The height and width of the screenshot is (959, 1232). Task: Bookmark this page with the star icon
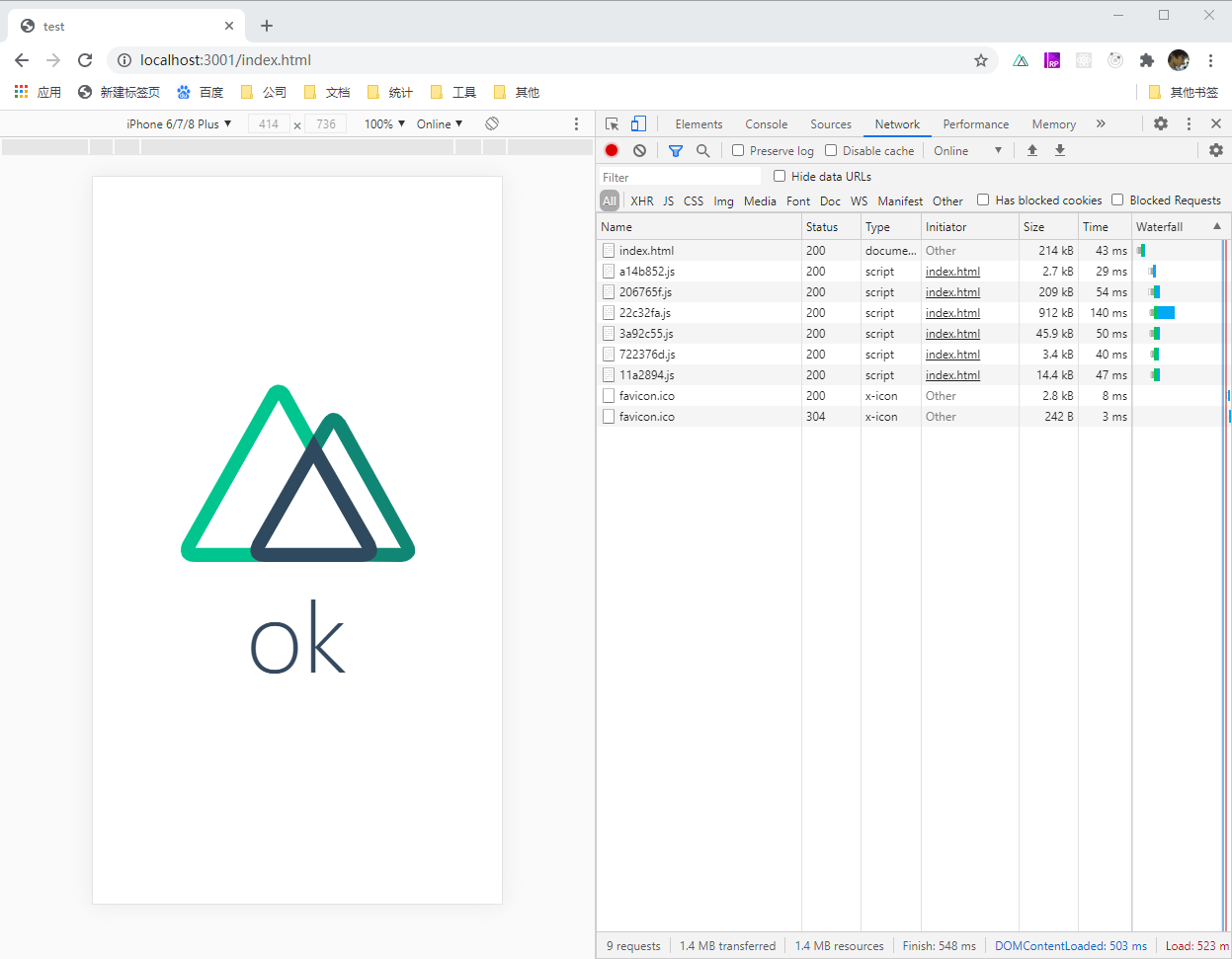coord(981,60)
